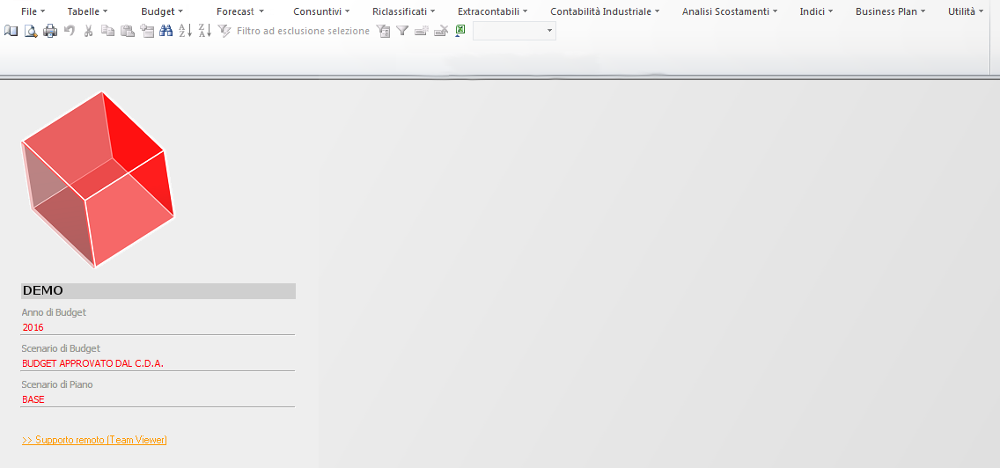
Task: Click 'Filtro ad esclusione selezione' label
Action: [303, 31]
